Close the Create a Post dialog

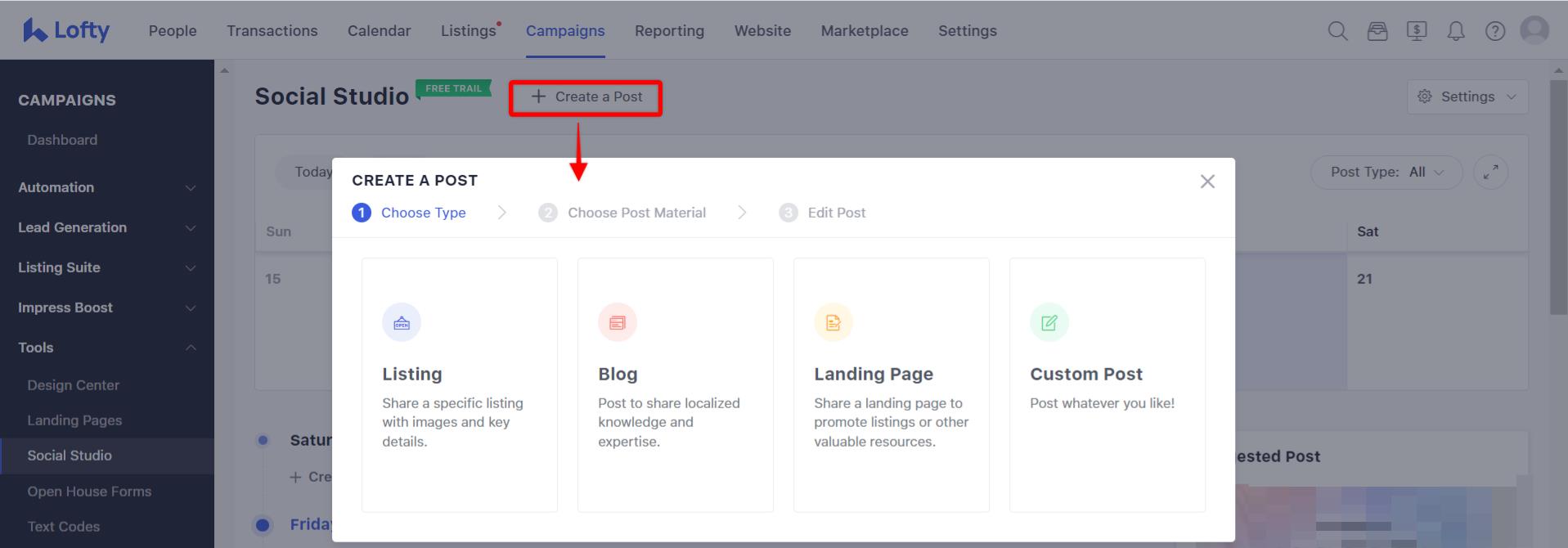1207,182
